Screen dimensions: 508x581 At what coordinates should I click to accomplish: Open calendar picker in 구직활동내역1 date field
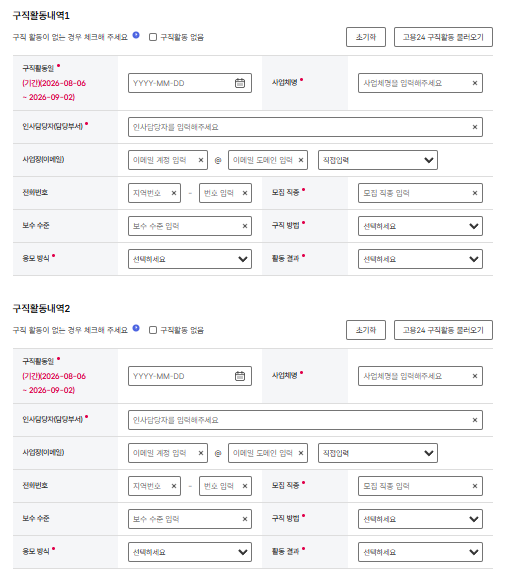pos(240,83)
